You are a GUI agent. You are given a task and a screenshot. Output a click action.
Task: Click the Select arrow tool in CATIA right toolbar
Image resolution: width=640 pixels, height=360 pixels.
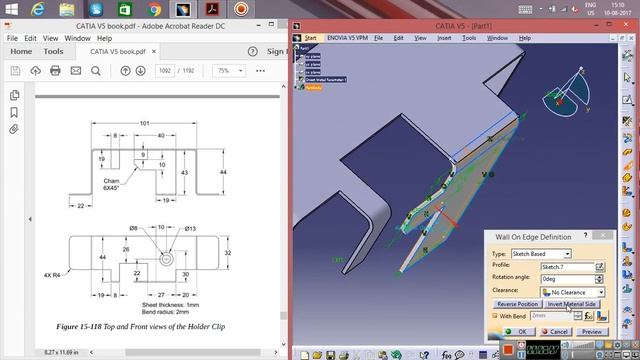point(627,77)
